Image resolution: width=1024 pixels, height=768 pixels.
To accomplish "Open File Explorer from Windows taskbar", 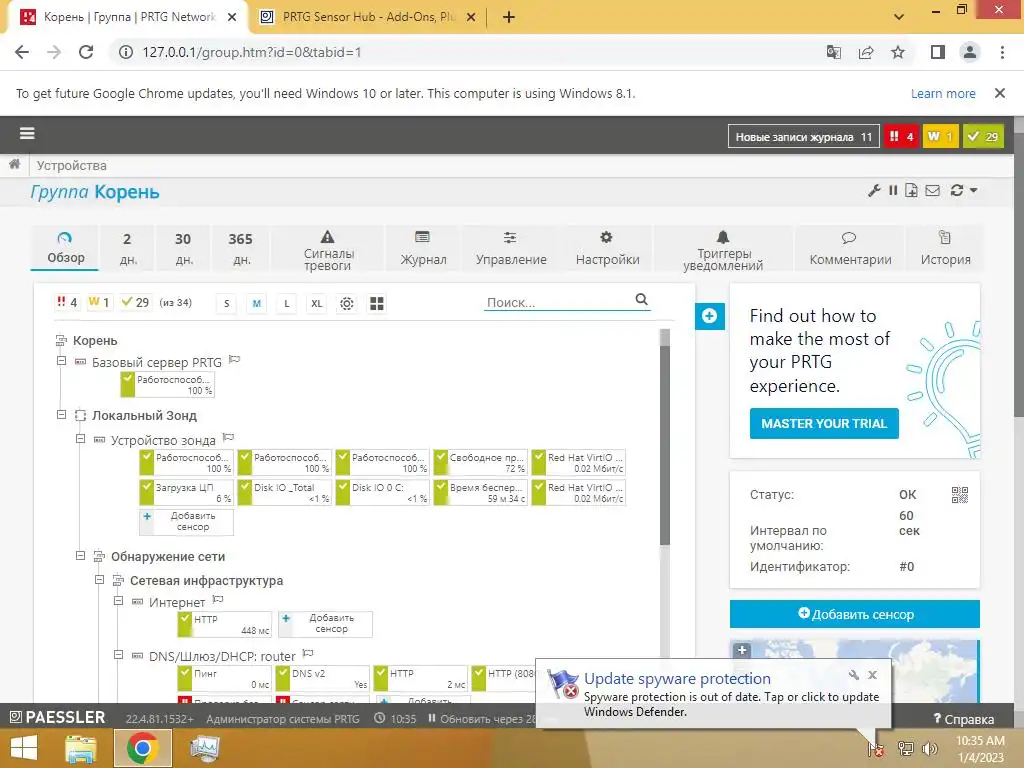I will tap(80, 748).
